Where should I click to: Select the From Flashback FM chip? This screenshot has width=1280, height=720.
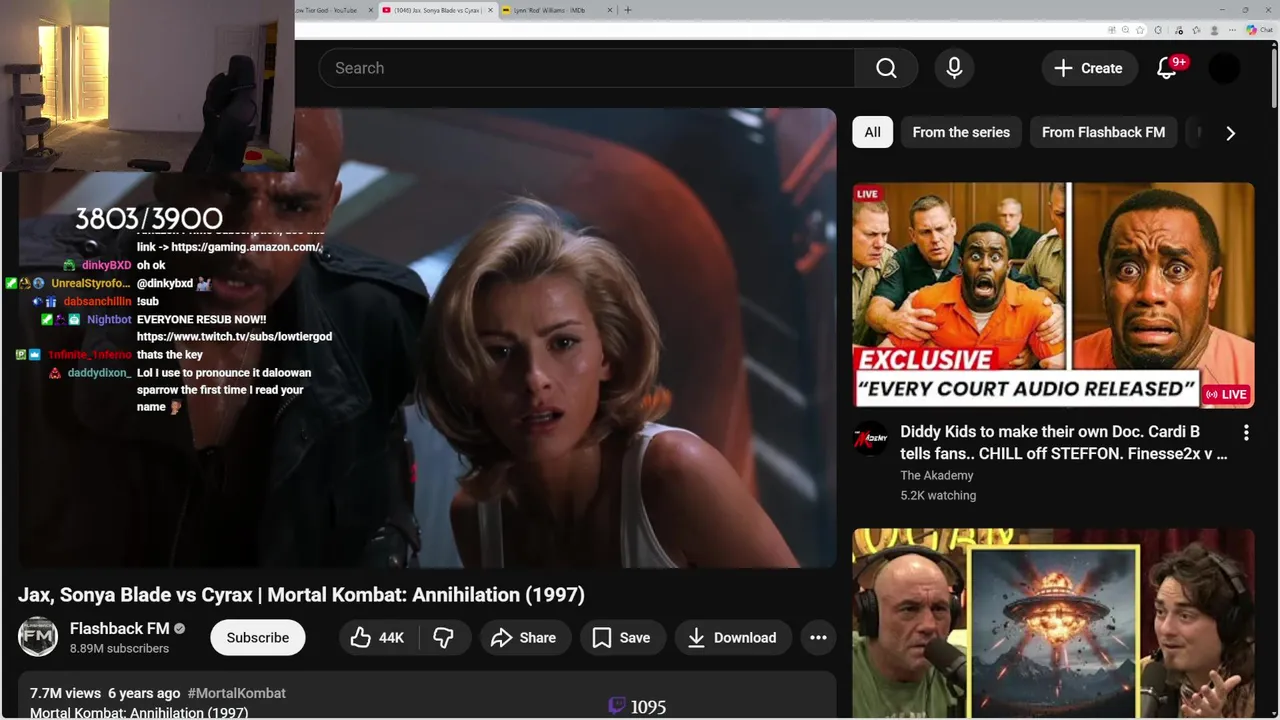[1103, 132]
